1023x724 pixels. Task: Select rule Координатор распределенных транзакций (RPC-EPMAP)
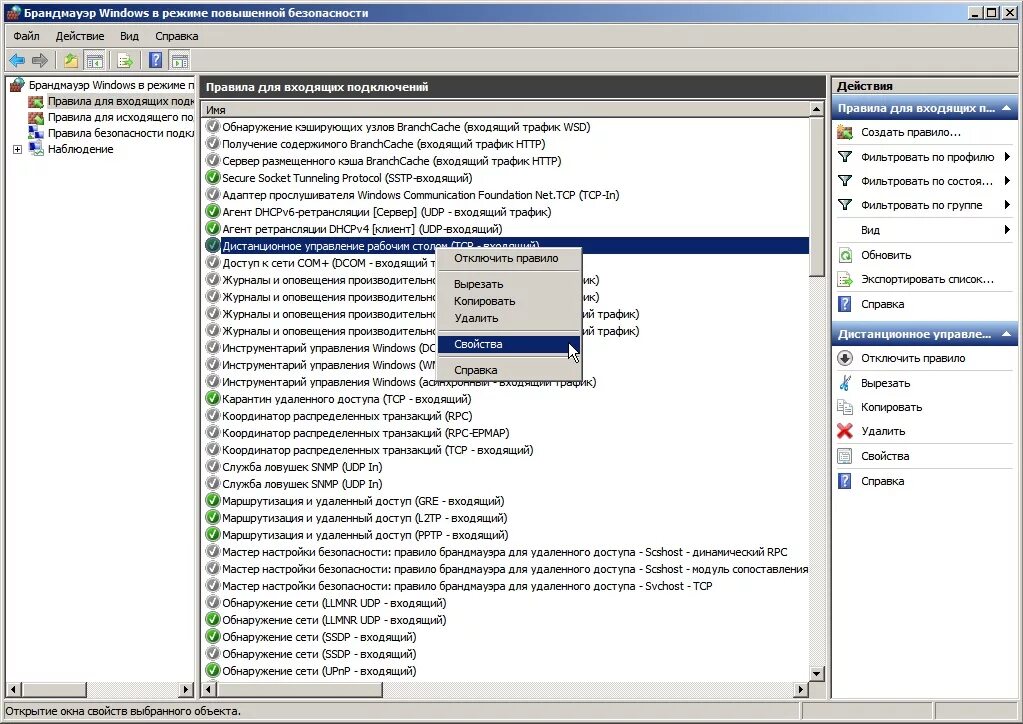365,432
